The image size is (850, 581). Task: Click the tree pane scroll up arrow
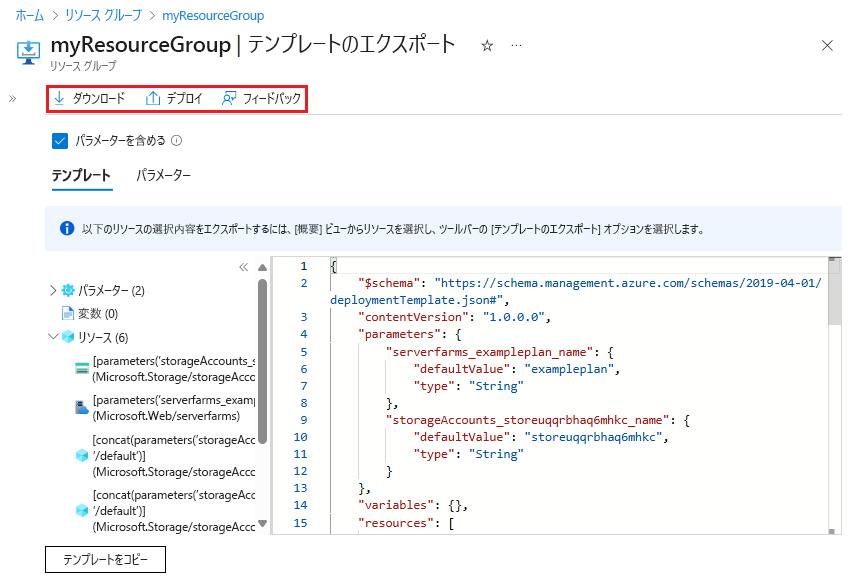click(262, 267)
